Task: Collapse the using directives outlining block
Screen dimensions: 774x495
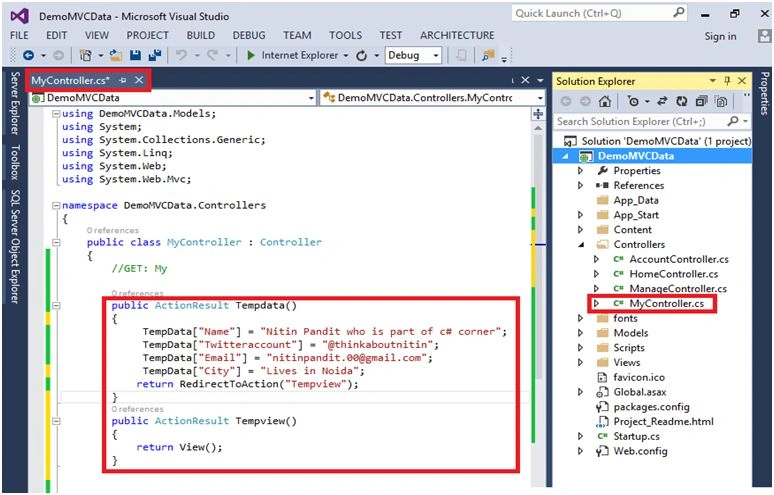Action: coord(56,114)
